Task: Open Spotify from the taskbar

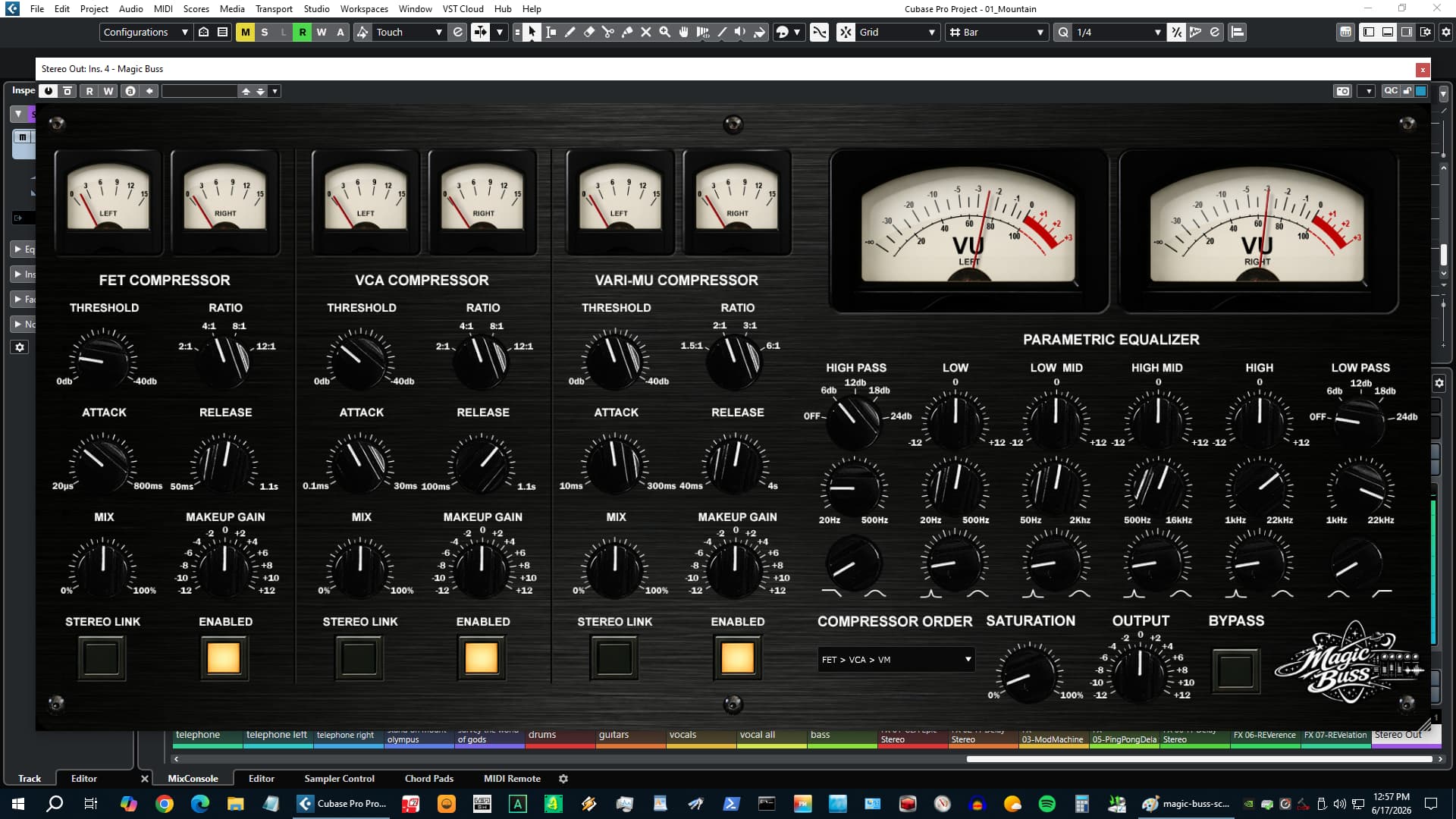Action: click(x=1046, y=804)
